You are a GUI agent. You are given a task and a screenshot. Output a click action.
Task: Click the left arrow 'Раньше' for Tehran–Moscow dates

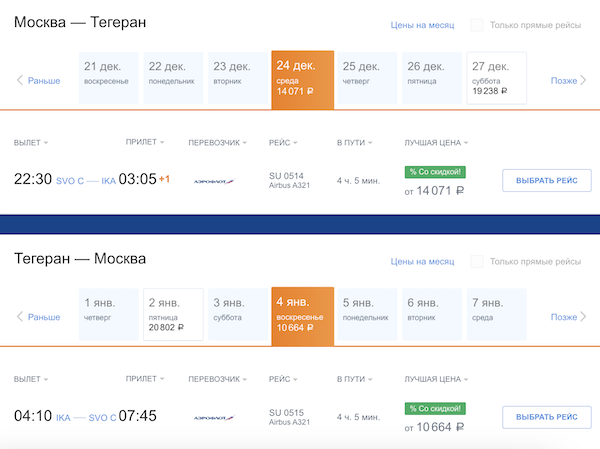[38, 317]
